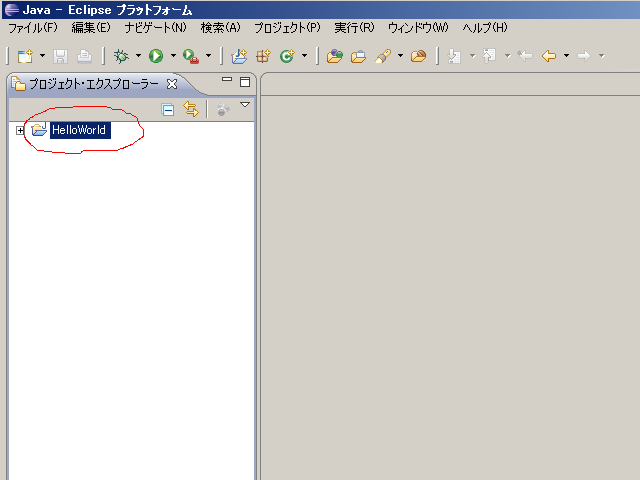Click the HelloWorld project folder icon
640x480 pixels.
(39, 129)
